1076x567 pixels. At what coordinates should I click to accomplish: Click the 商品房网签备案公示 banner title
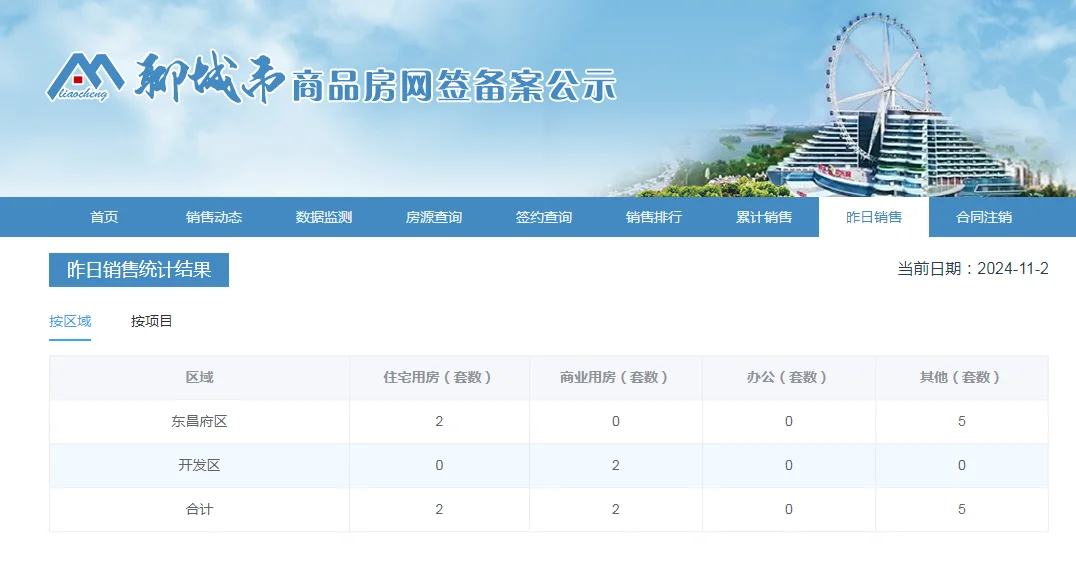pos(454,87)
